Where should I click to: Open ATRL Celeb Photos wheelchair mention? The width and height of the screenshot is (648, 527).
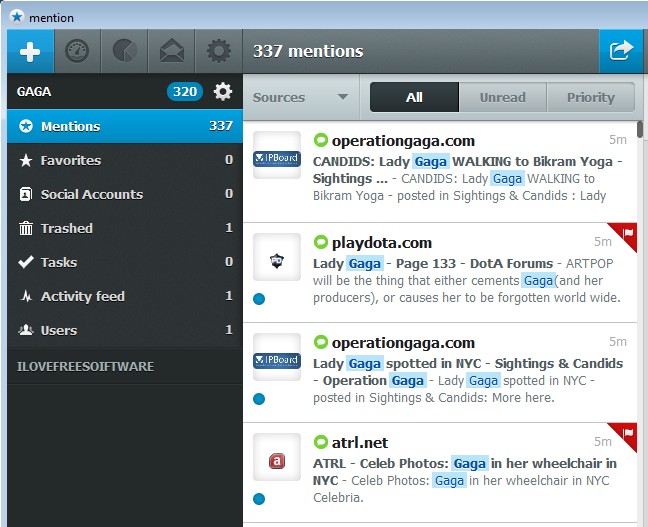tap(440, 473)
